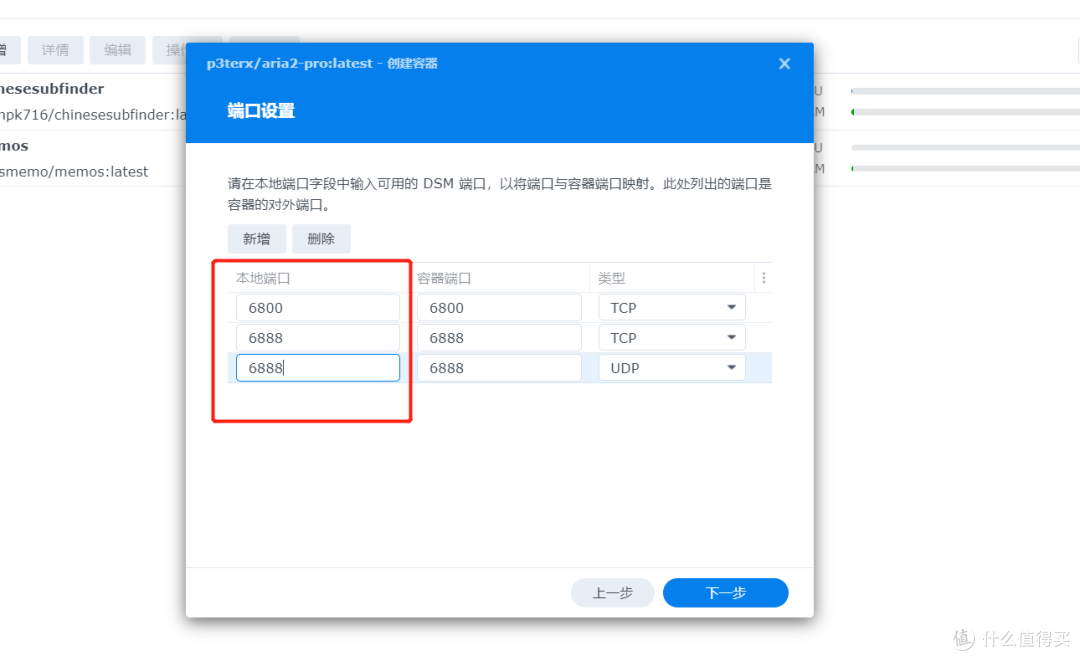The width and height of the screenshot is (1080, 661).
Task: Click the 删除 button to remove a port
Action: click(x=321, y=238)
